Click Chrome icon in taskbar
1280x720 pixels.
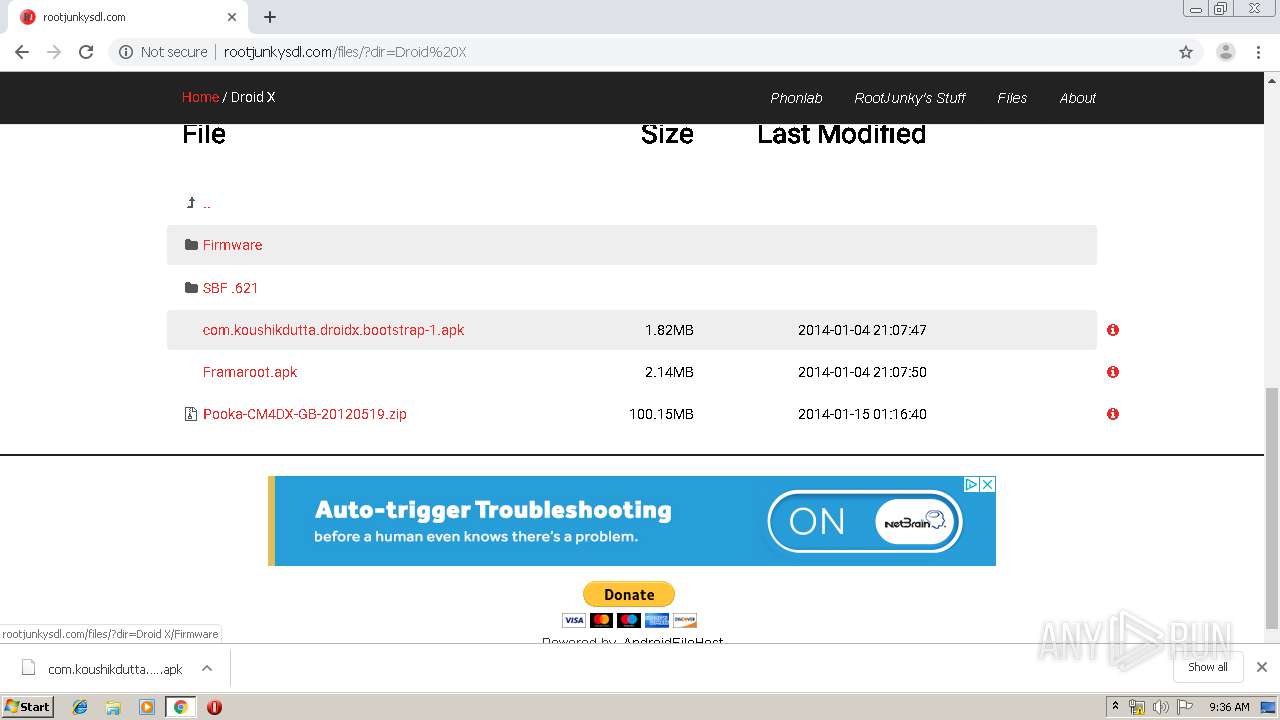pyautogui.click(x=180, y=707)
